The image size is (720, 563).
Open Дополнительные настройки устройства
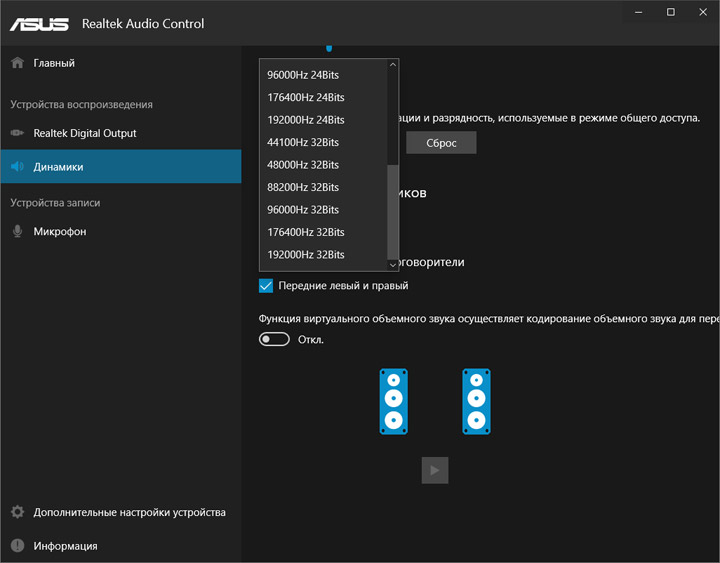pos(129,512)
